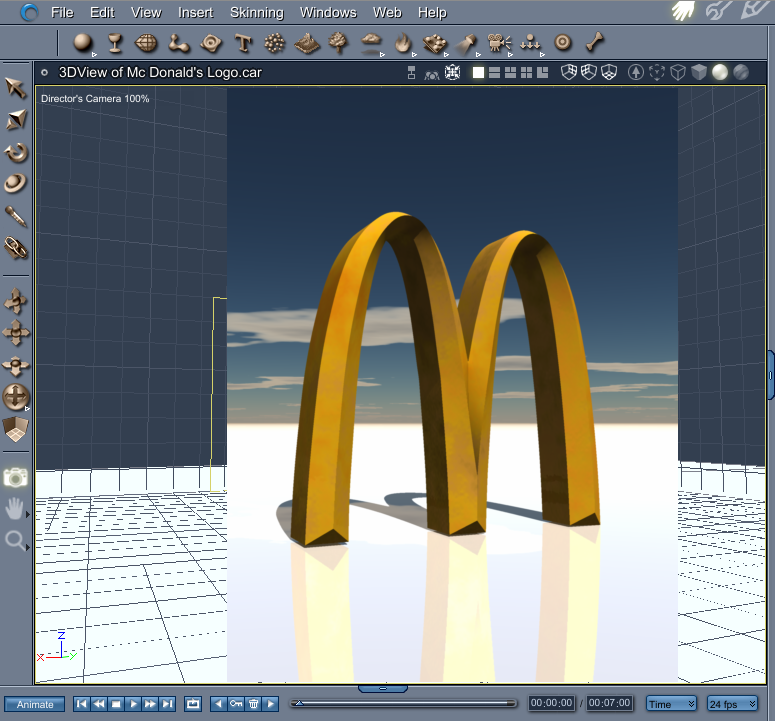The width and height of the screenshot is (775, 721).
Task: Choose the Rotate tool
Action: coord(16,153)
